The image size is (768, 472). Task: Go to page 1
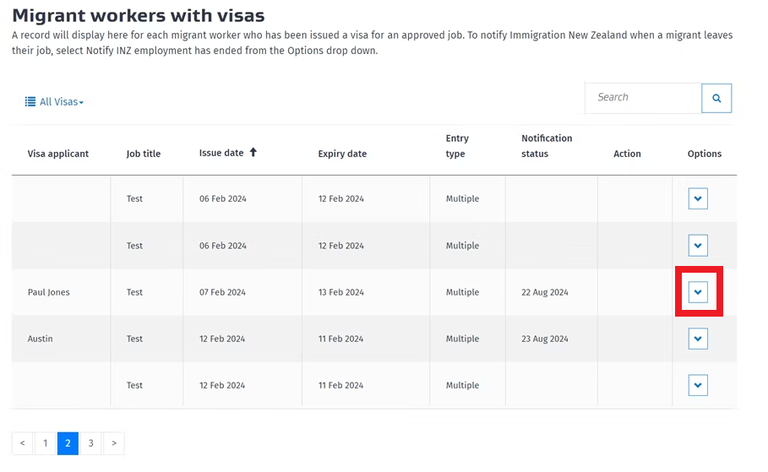coord(45,443)
